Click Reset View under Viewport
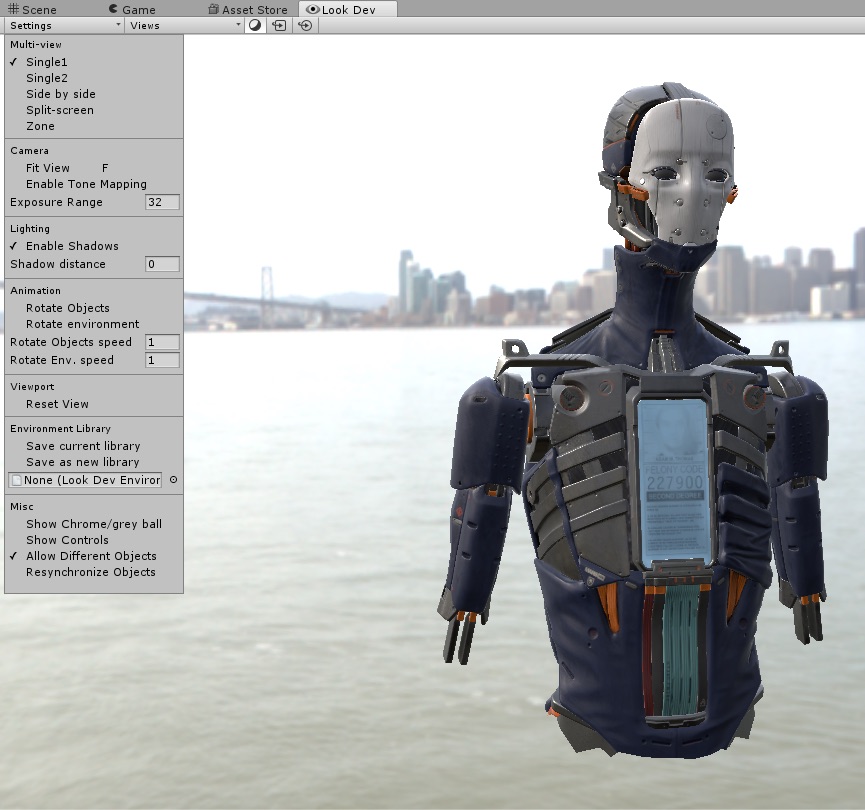The width and height of the screenshot is (865, 810). pyautogui.click(x=57, y=404)
